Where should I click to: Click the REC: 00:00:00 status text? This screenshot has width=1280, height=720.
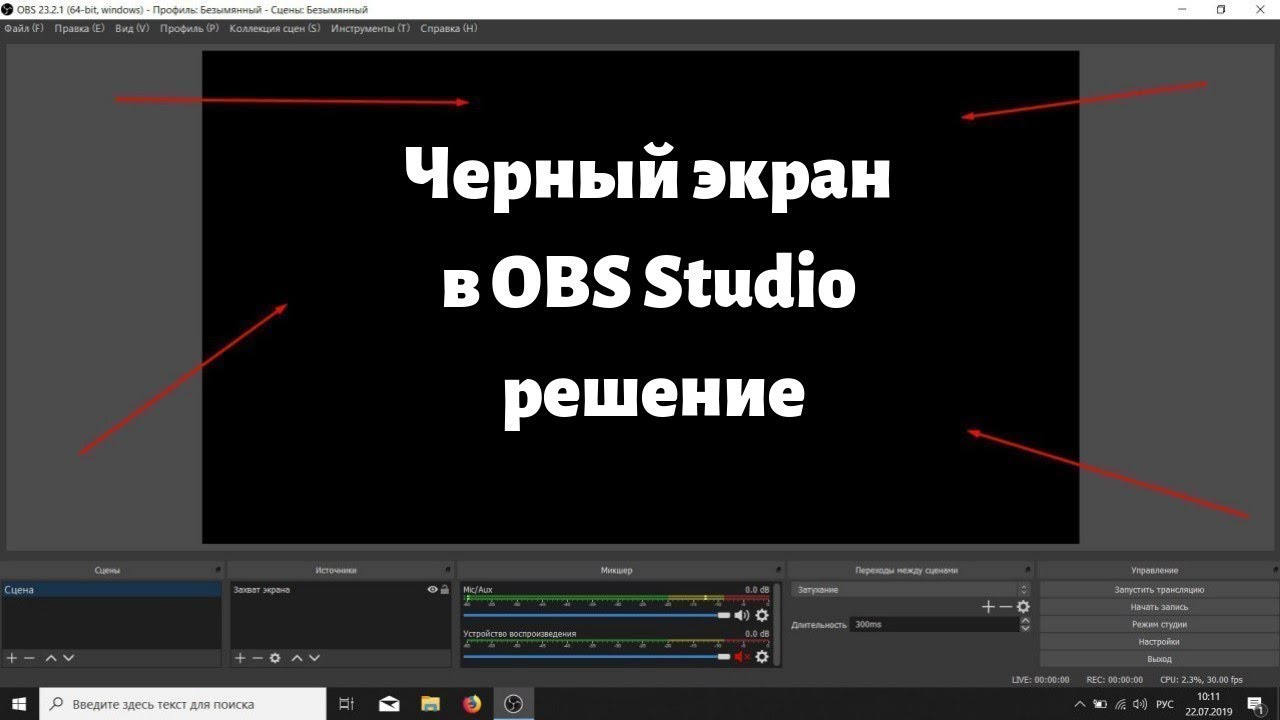coord(1115,679)
